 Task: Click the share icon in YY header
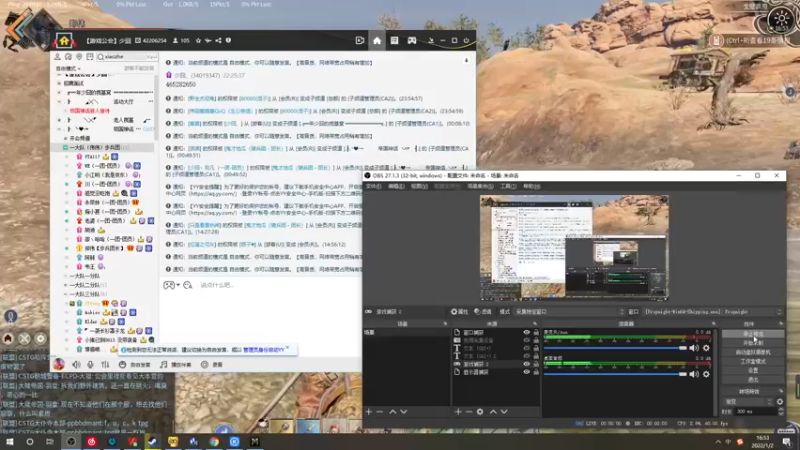pos(218,40)
